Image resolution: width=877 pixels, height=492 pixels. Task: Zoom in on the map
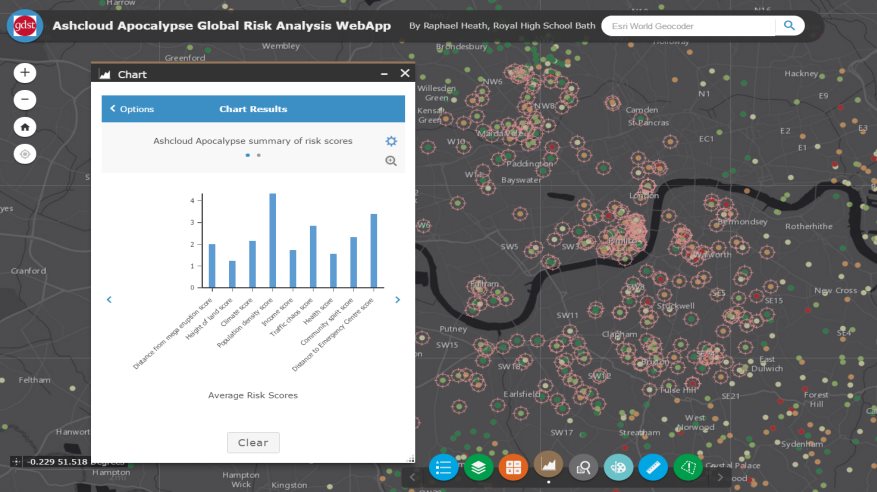pyautogui.click(x=26, y=73)
